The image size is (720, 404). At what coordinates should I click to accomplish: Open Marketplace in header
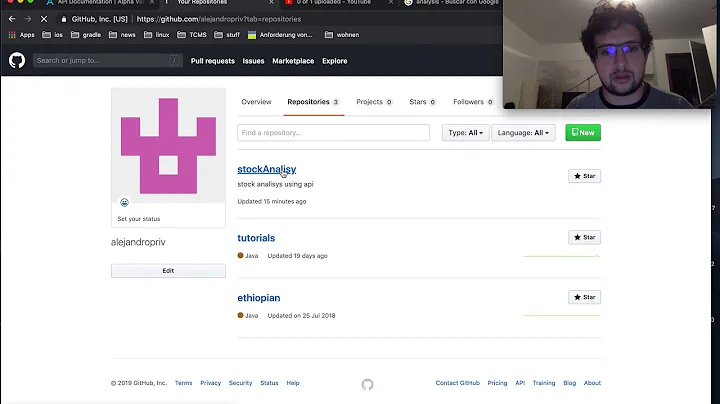tap(293, 61)
